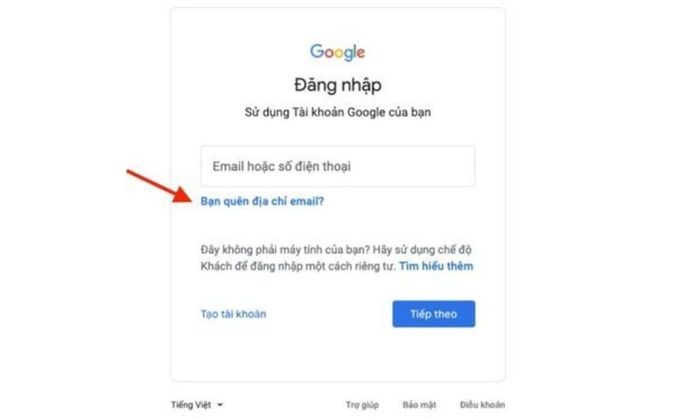Open the Điều khoản footer link
This screenshot has width=700, height=420.
pos(482,405)
